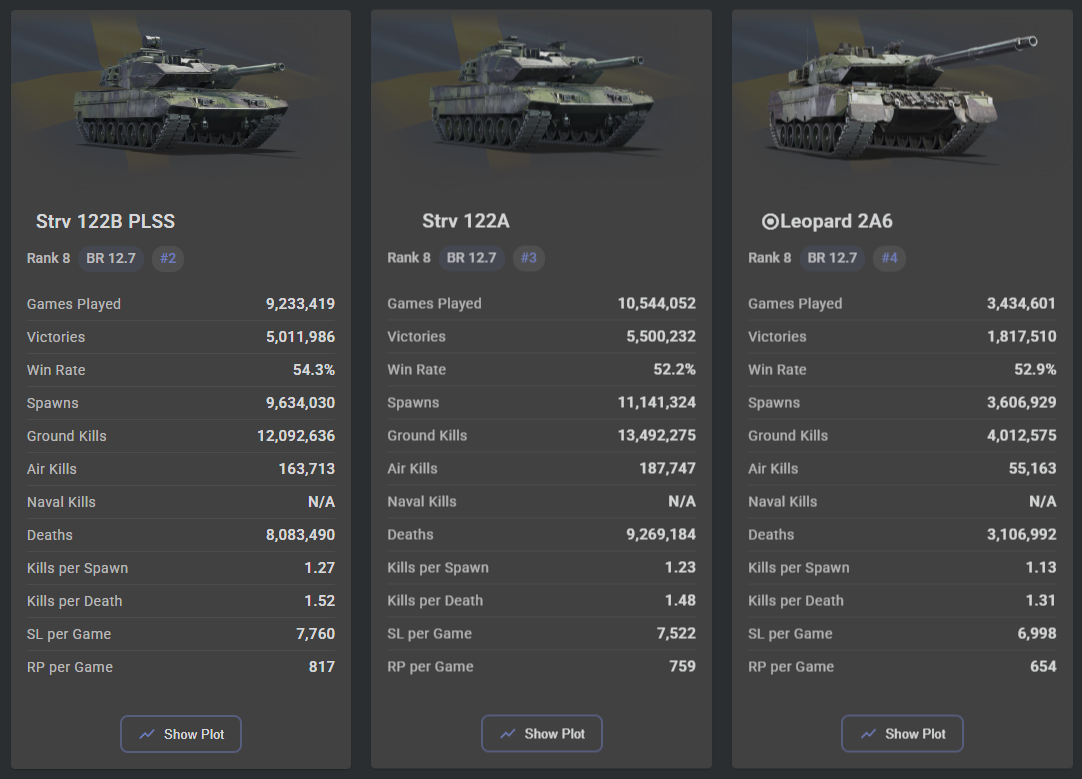Click the Leopard 2A6 tank image
Viewport: 1082px width, 779px height.
pos(901,100)
